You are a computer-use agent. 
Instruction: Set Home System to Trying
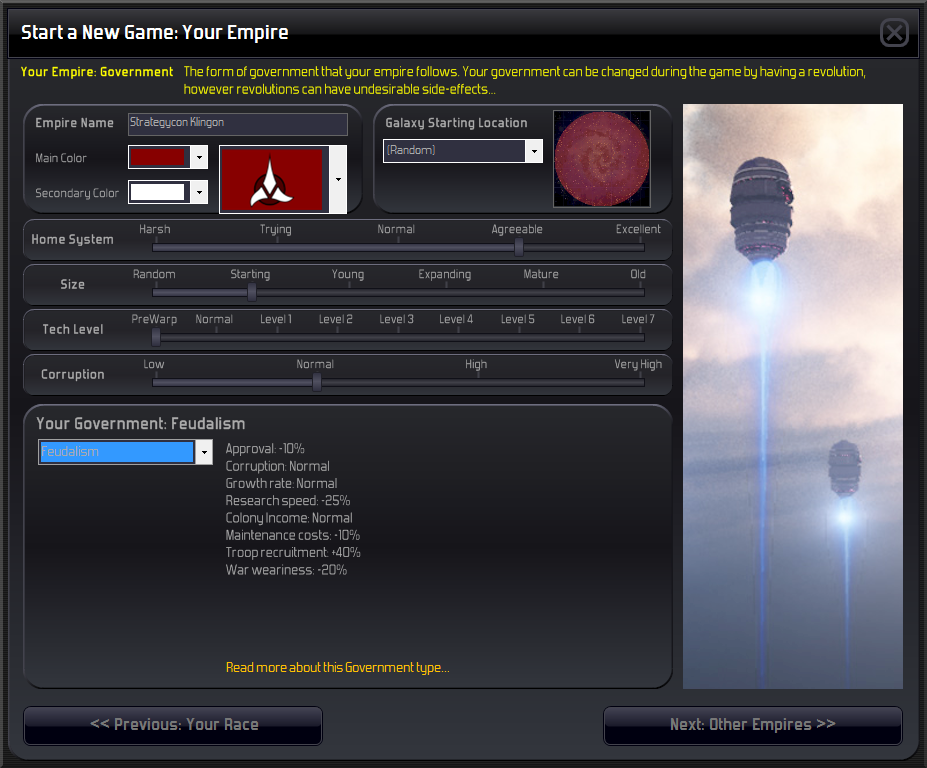275,229
